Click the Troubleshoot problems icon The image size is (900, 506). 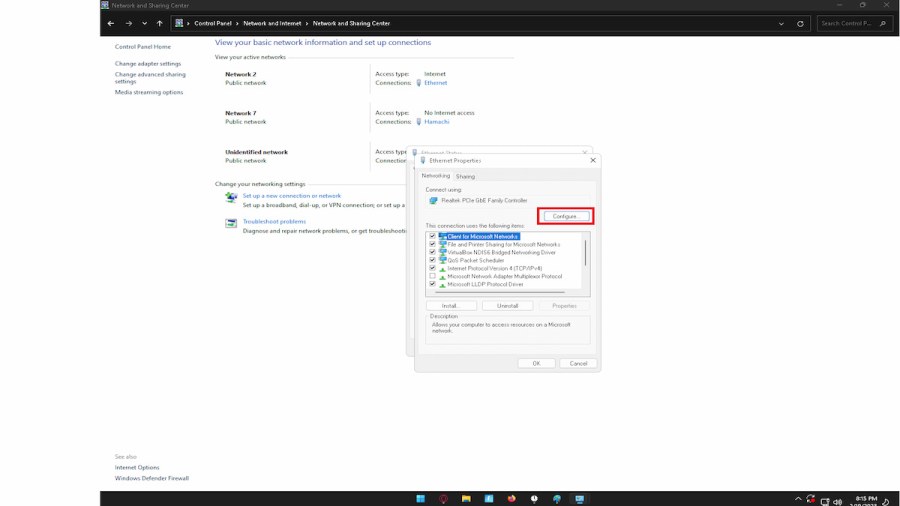pos(232,224)
